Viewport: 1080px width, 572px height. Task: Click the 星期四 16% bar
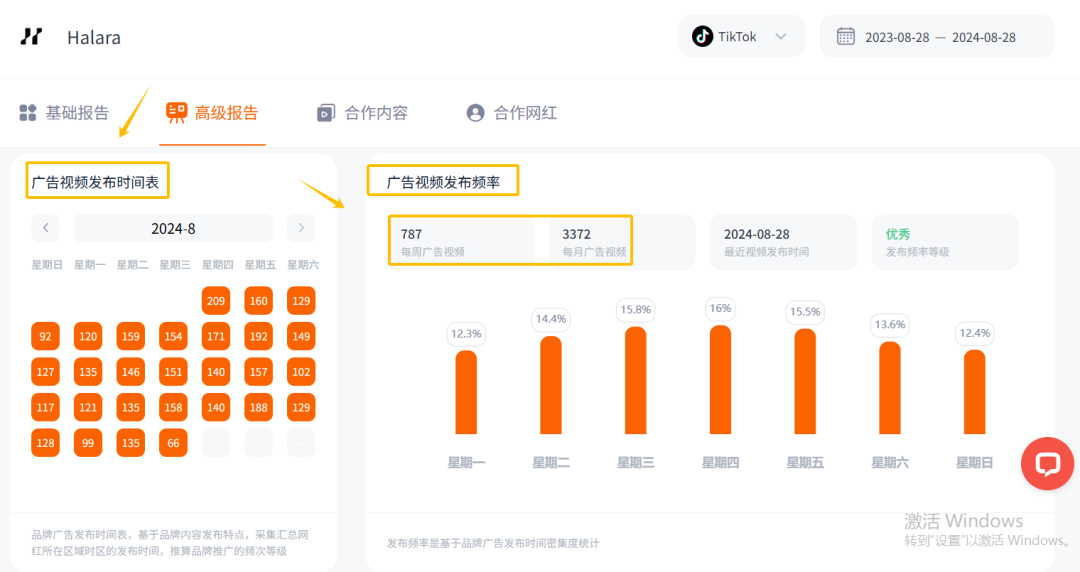point(720,380)
